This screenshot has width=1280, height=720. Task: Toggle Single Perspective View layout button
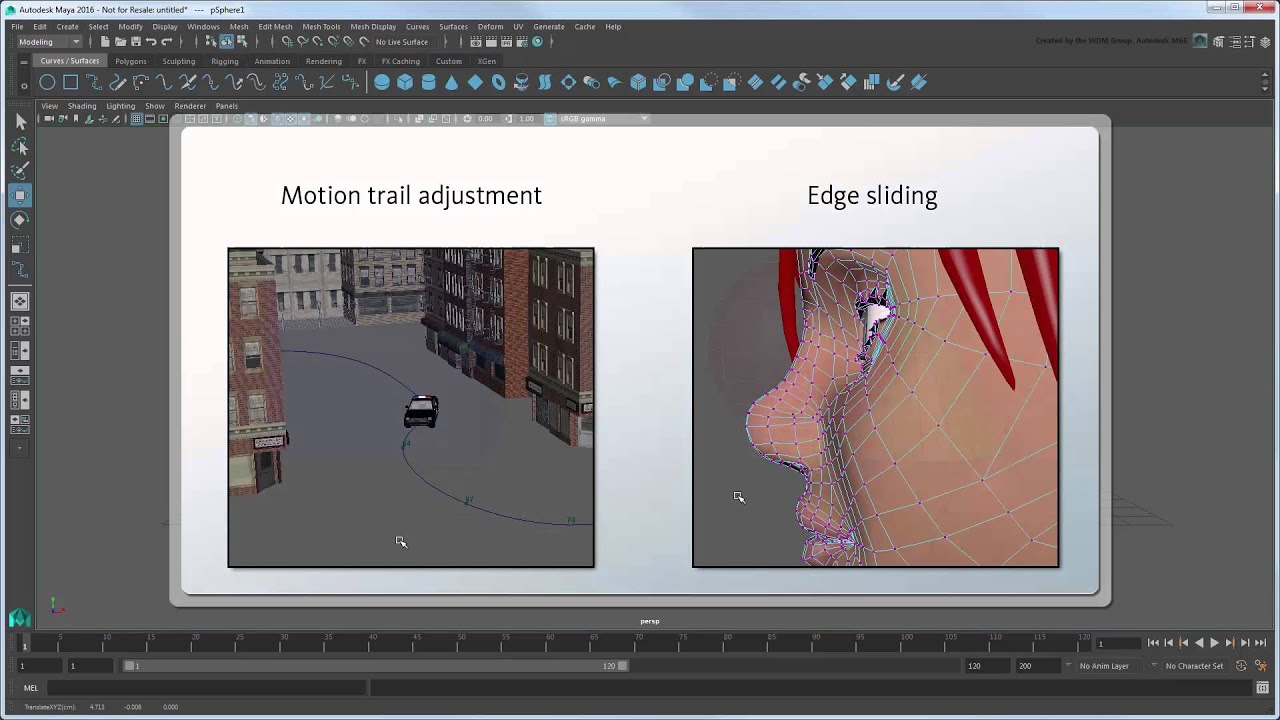(20, 301)
